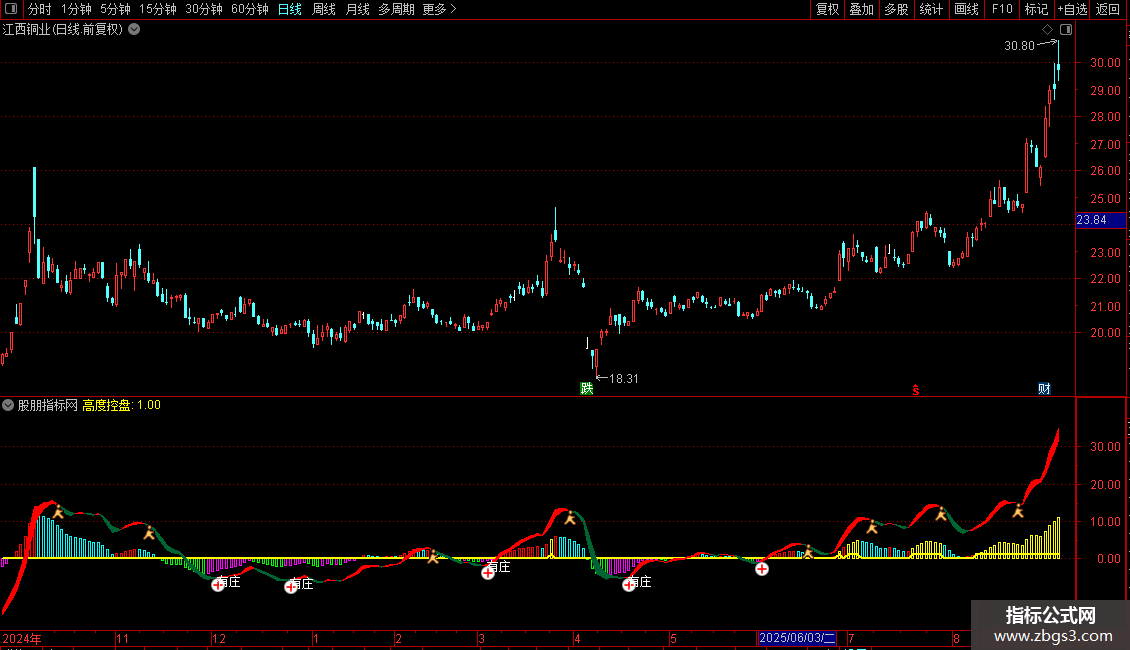Click the red S marker
Viewport: 1130px width, 650px height.
916,390
